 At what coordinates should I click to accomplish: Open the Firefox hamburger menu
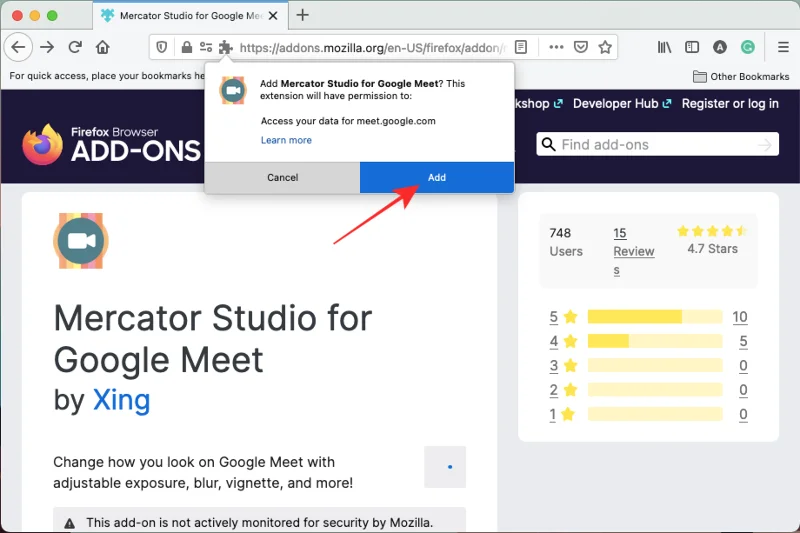tap(784, 47)
